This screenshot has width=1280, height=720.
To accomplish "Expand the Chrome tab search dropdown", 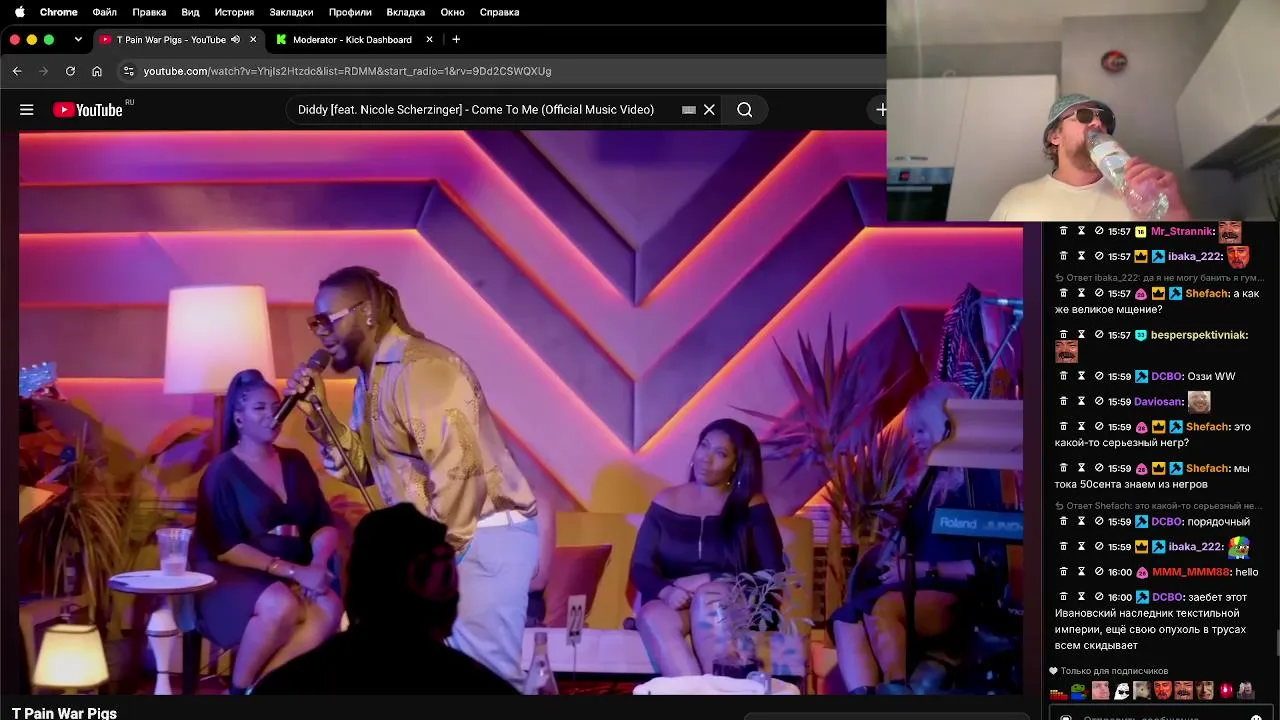I will 78,39.
